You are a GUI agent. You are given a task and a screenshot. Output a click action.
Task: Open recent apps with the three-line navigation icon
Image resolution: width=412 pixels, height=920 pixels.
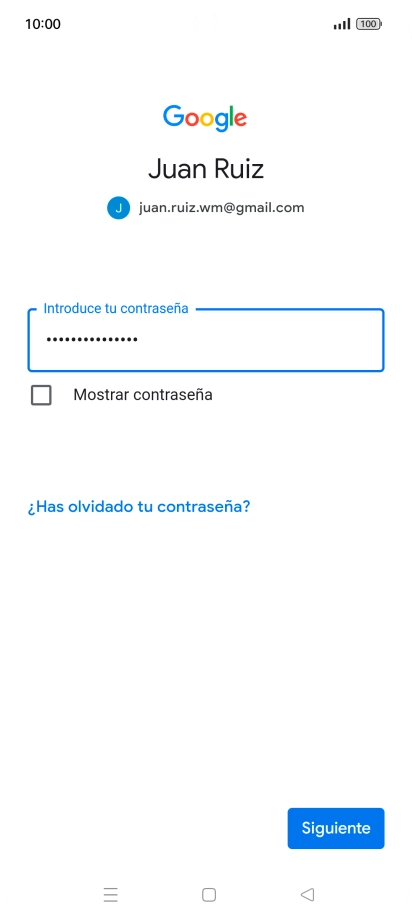click(x=110, y=895)
